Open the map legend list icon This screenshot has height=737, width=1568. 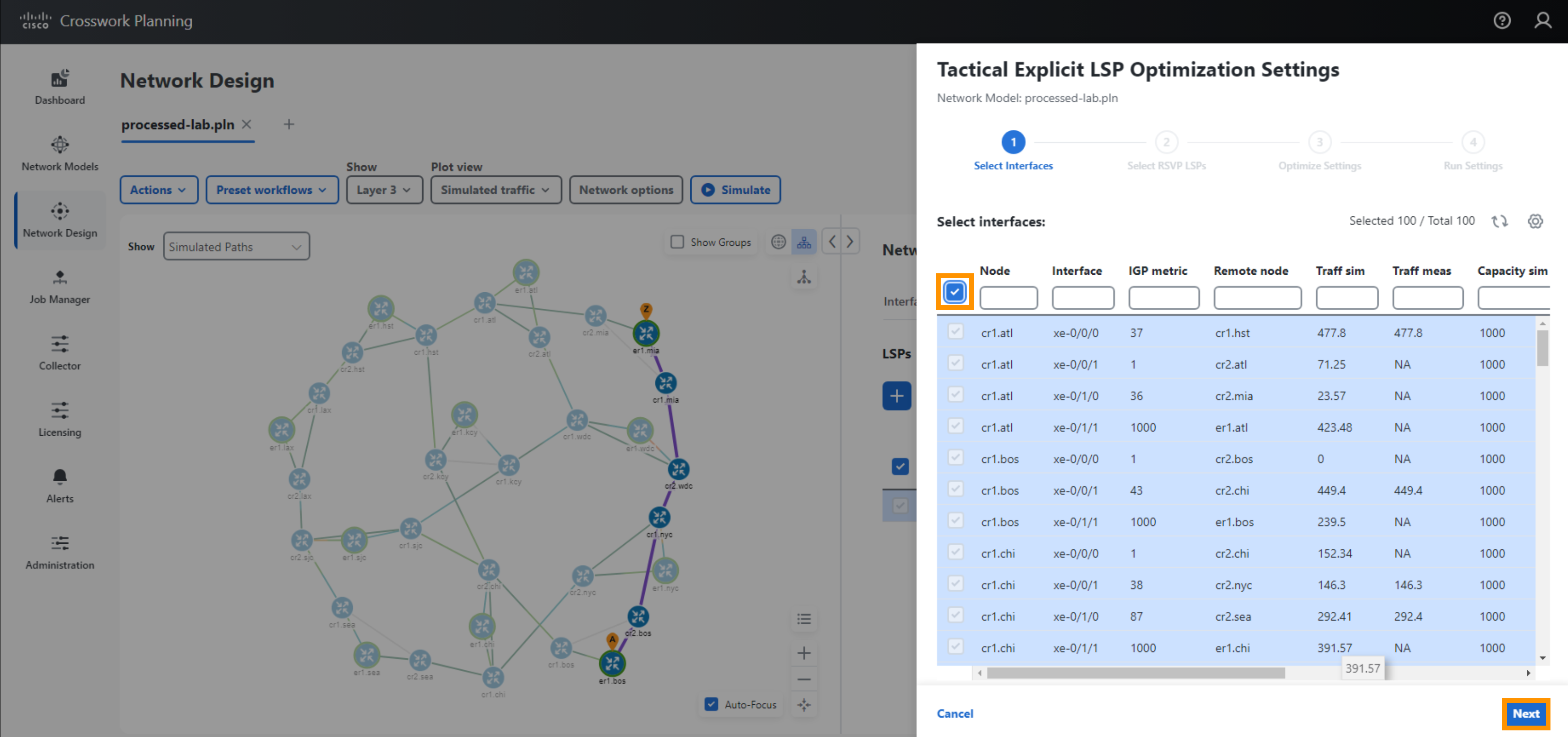click(x=803, y=619)
